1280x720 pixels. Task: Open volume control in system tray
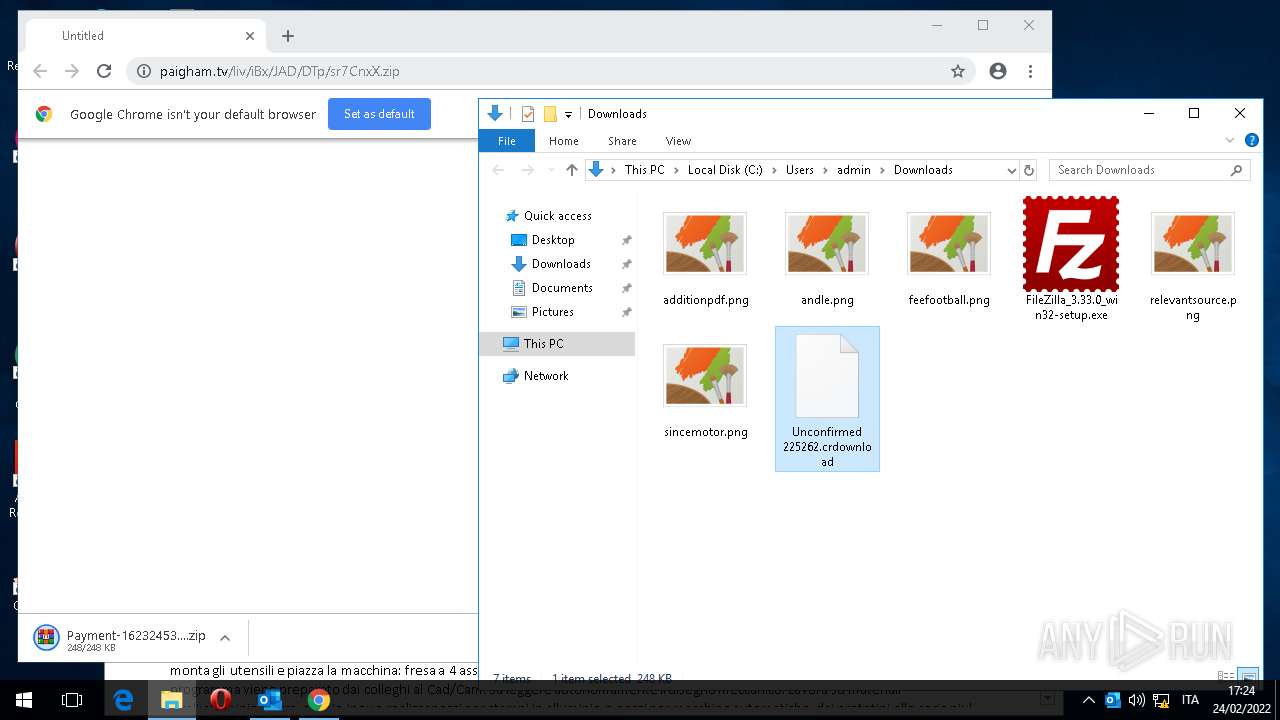[x=1137, y=700]
